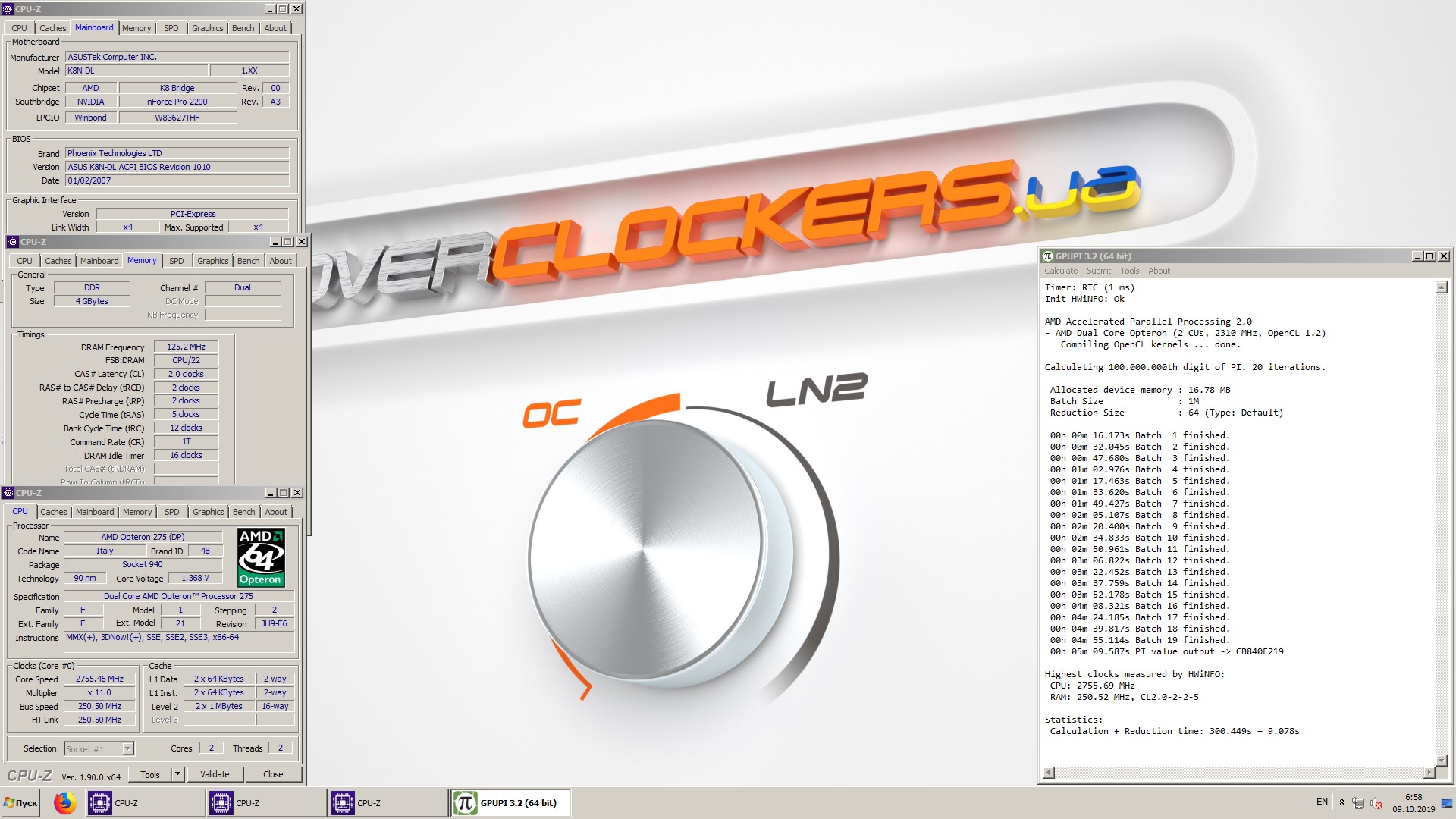Click title bar icon of Mainboard CPU-Z window
Viewport: 1456px width, 819px height.
pos(8,9)
